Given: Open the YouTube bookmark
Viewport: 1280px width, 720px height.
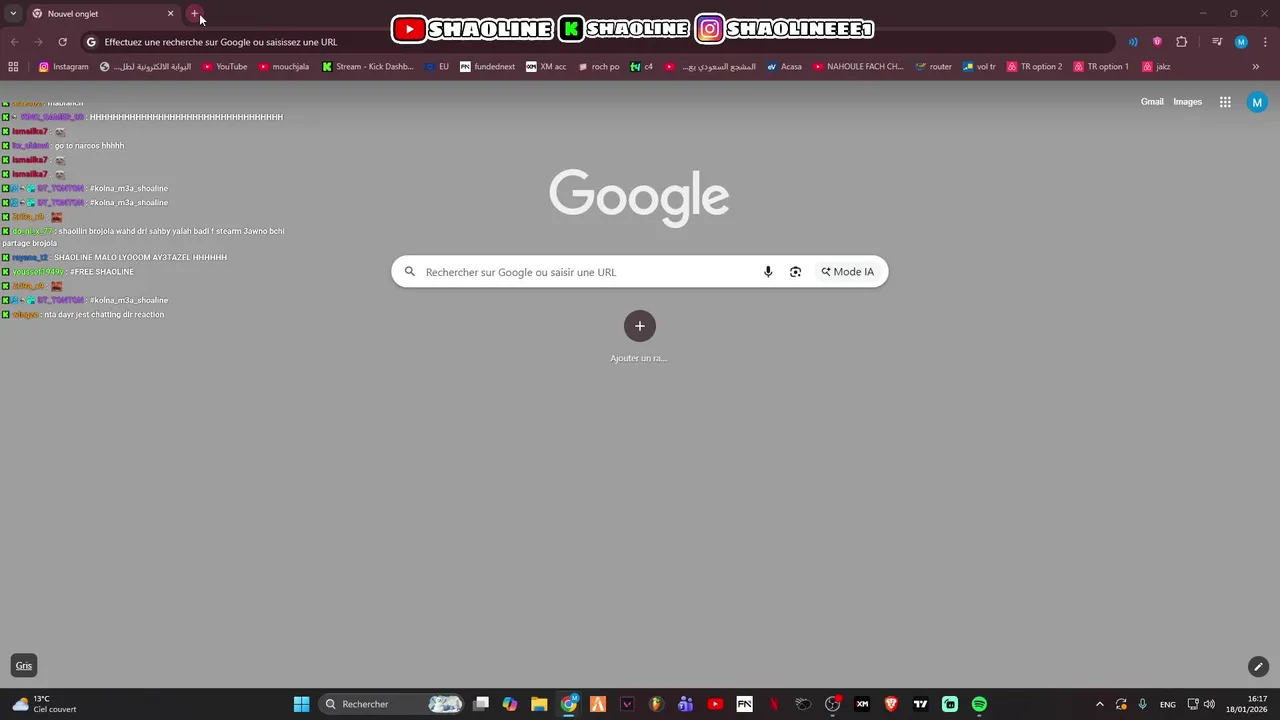Looking at the screenshot, I should pos(224,67).
